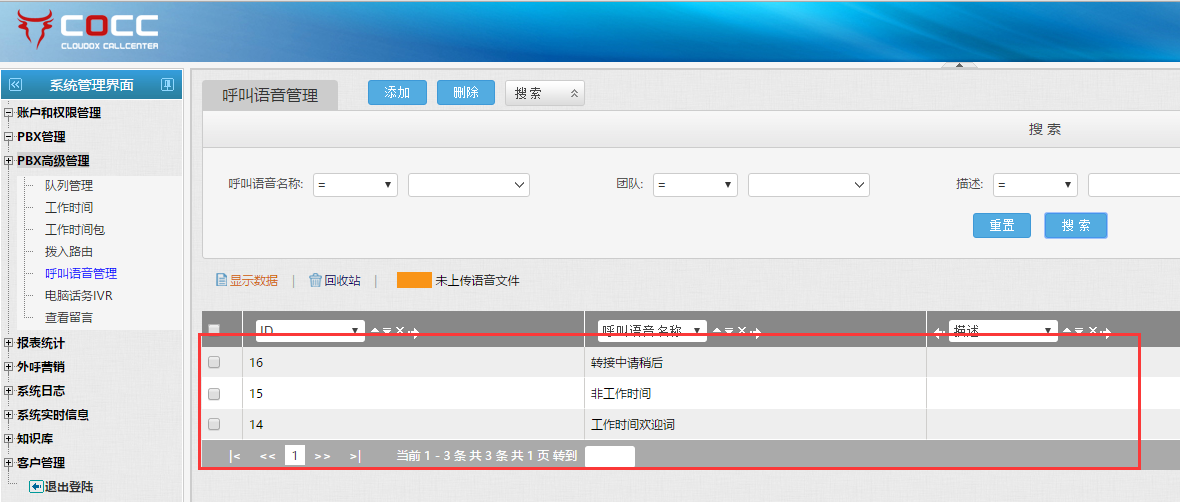Screen dimensions: 1180x502
Task: Open the 呼叫语音名称 operator dropdown
Action: click(x=355, y=185)
